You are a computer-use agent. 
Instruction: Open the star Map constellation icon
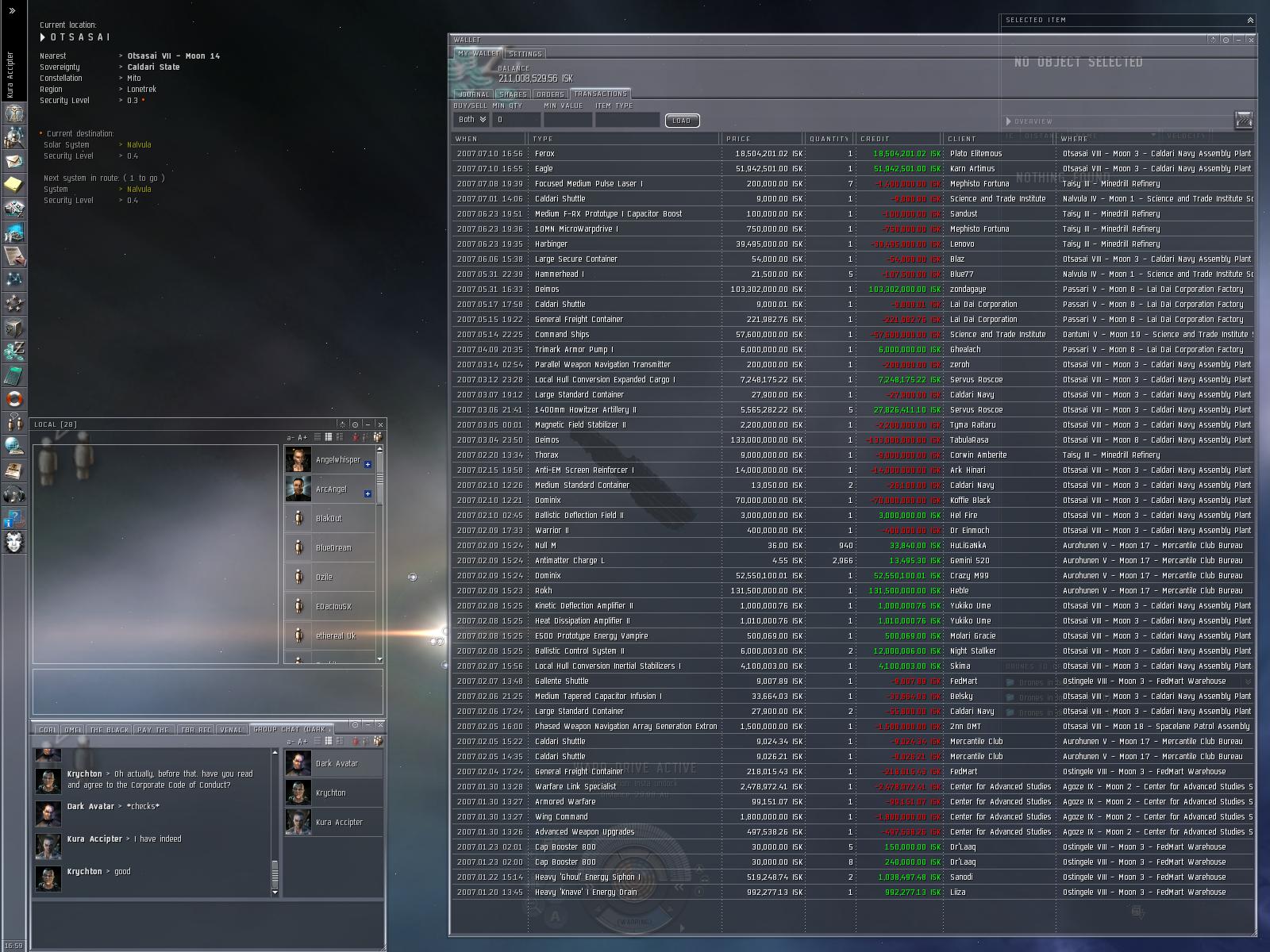13,280
